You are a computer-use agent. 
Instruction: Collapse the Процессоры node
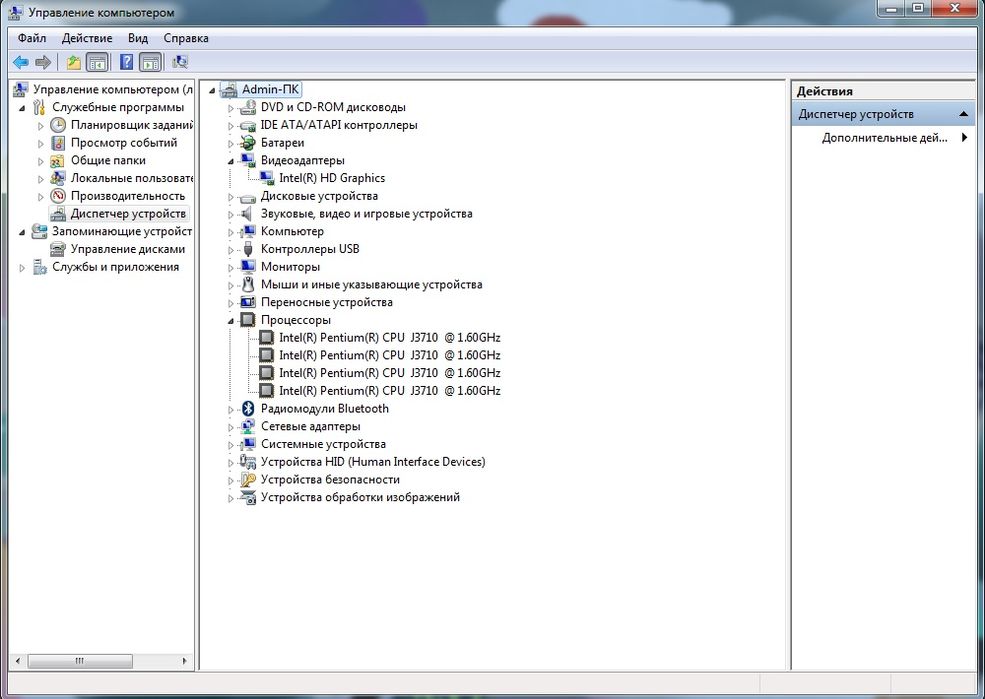pos(231,321)
